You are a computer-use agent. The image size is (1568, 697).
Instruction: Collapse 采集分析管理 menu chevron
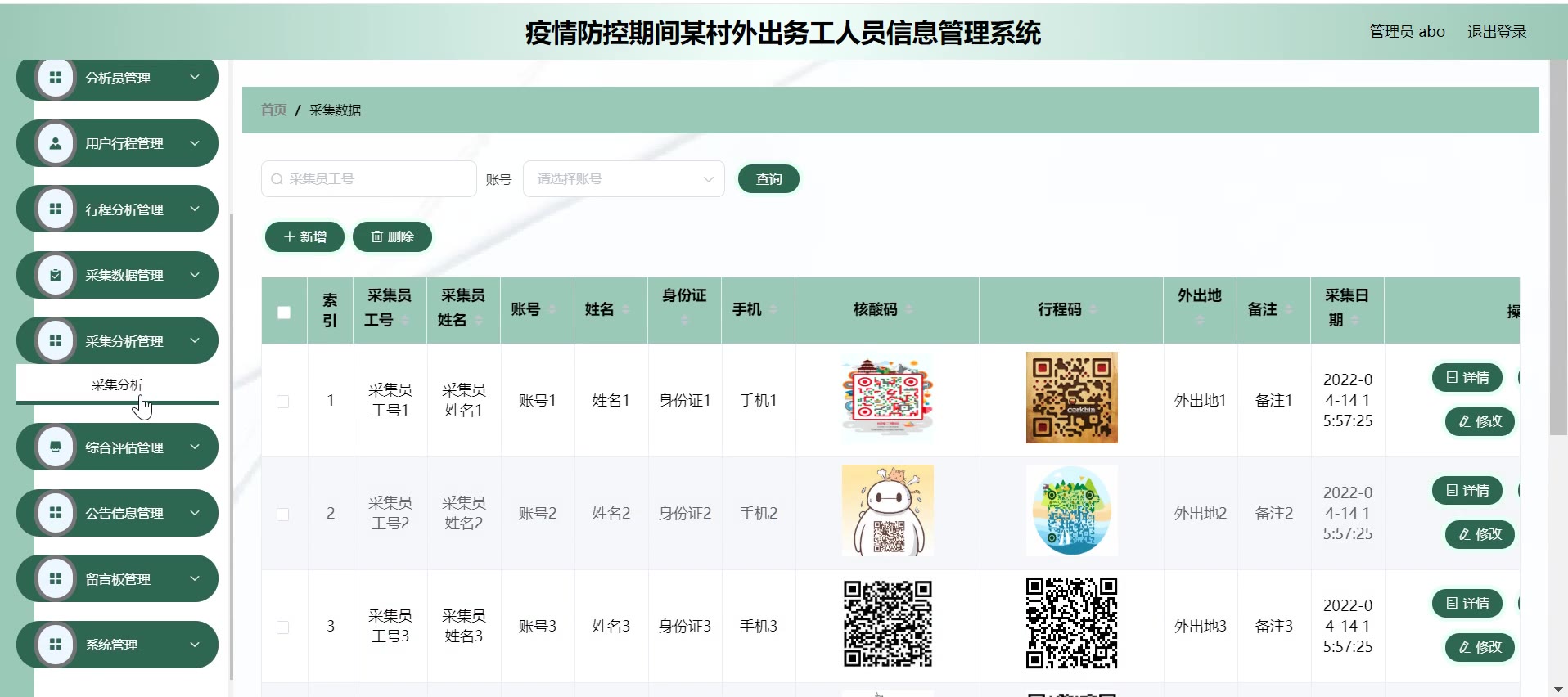coord(195,340)
